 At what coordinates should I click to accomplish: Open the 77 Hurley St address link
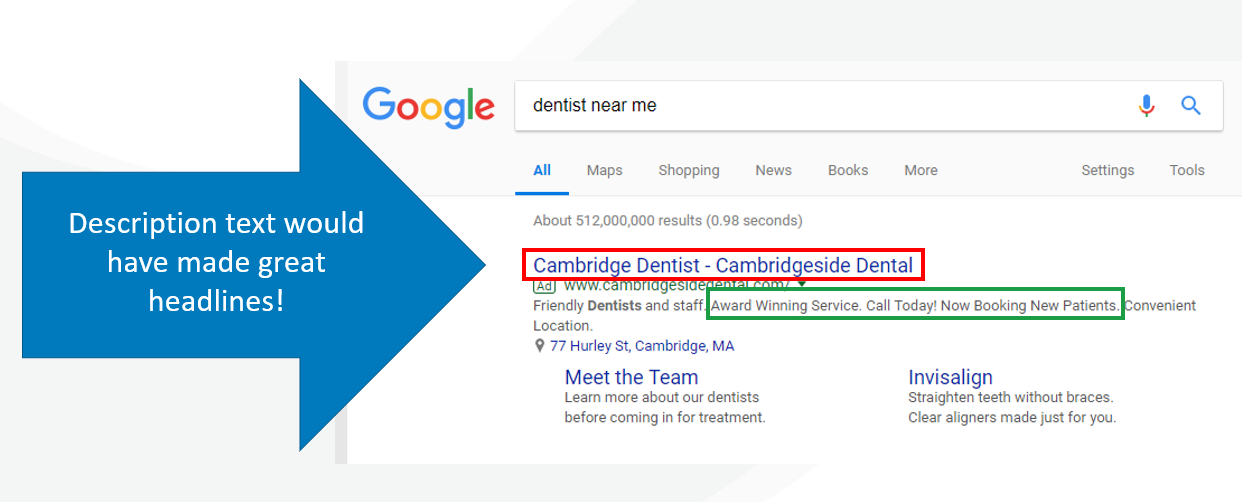coord(642,346)
